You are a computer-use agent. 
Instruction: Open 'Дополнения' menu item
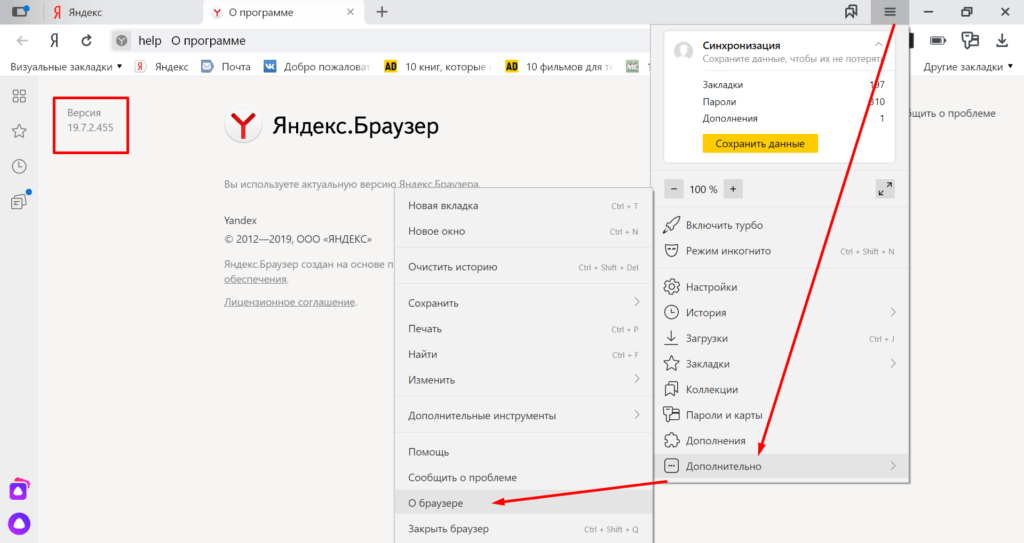pos(782,440)
